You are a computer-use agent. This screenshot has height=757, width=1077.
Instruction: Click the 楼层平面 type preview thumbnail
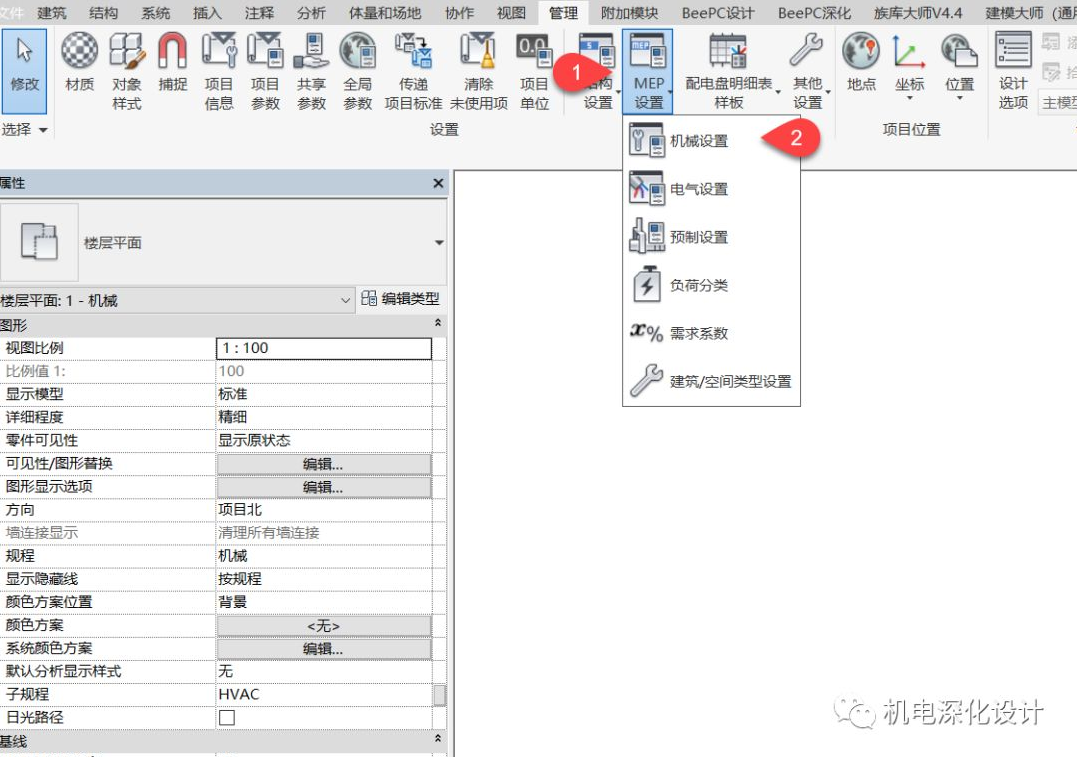(x=39, y=242)
